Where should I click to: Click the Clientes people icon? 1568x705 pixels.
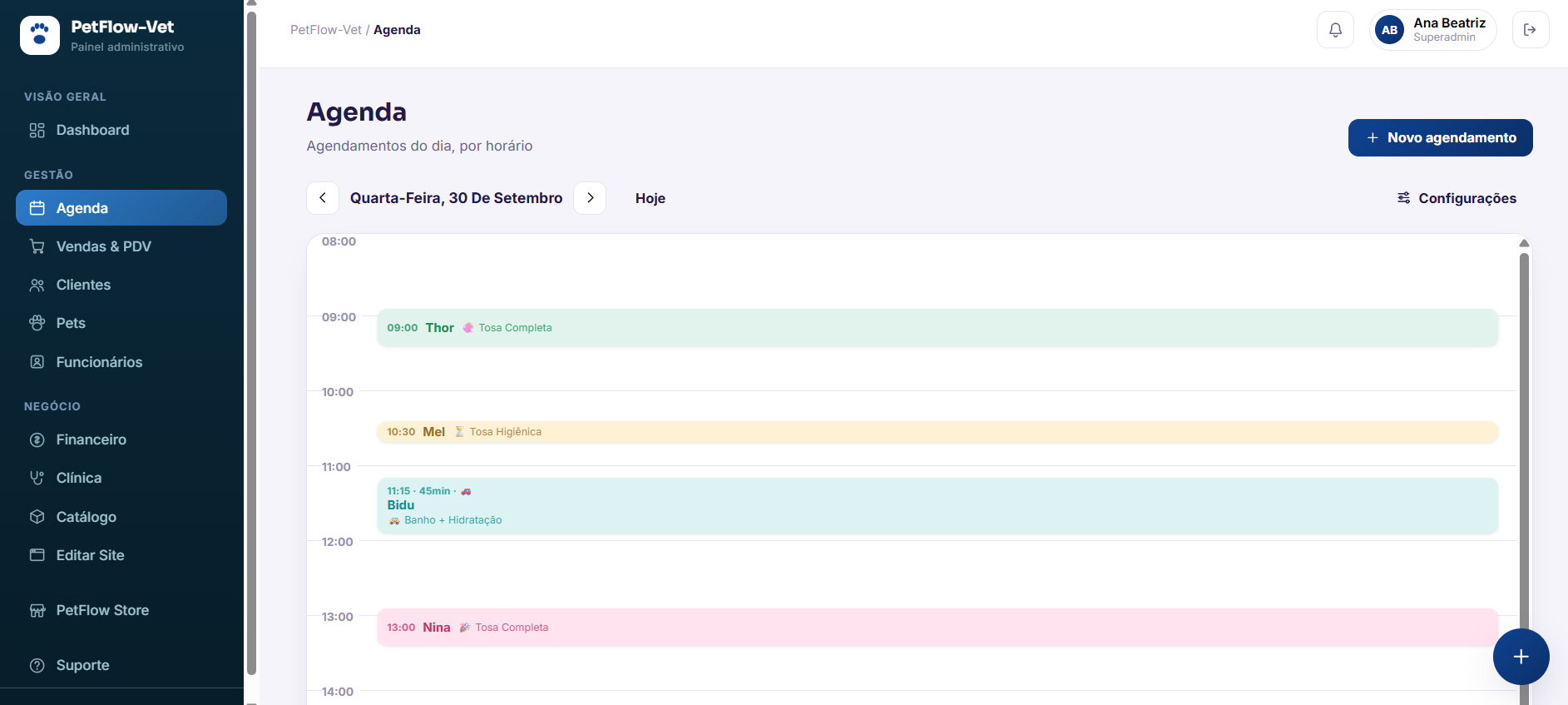click(x=37, y=285)
